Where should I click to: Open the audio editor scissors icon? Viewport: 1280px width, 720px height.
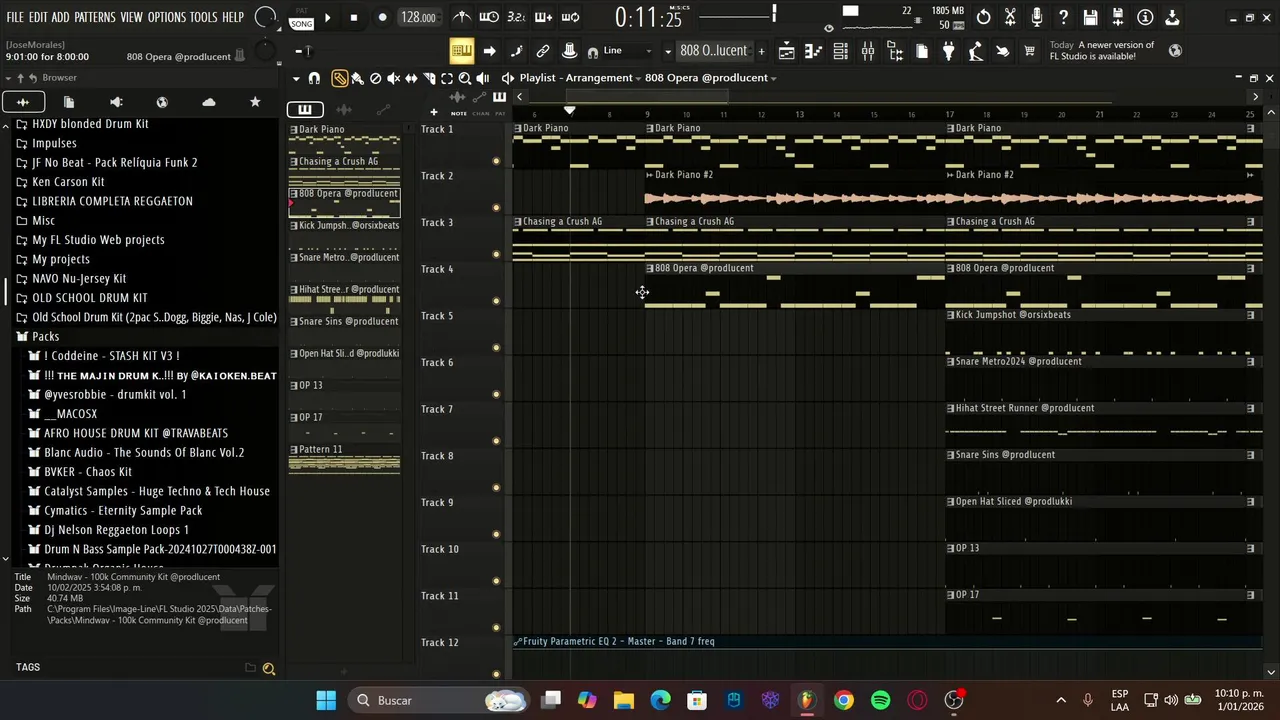[x=1011, y=17]
